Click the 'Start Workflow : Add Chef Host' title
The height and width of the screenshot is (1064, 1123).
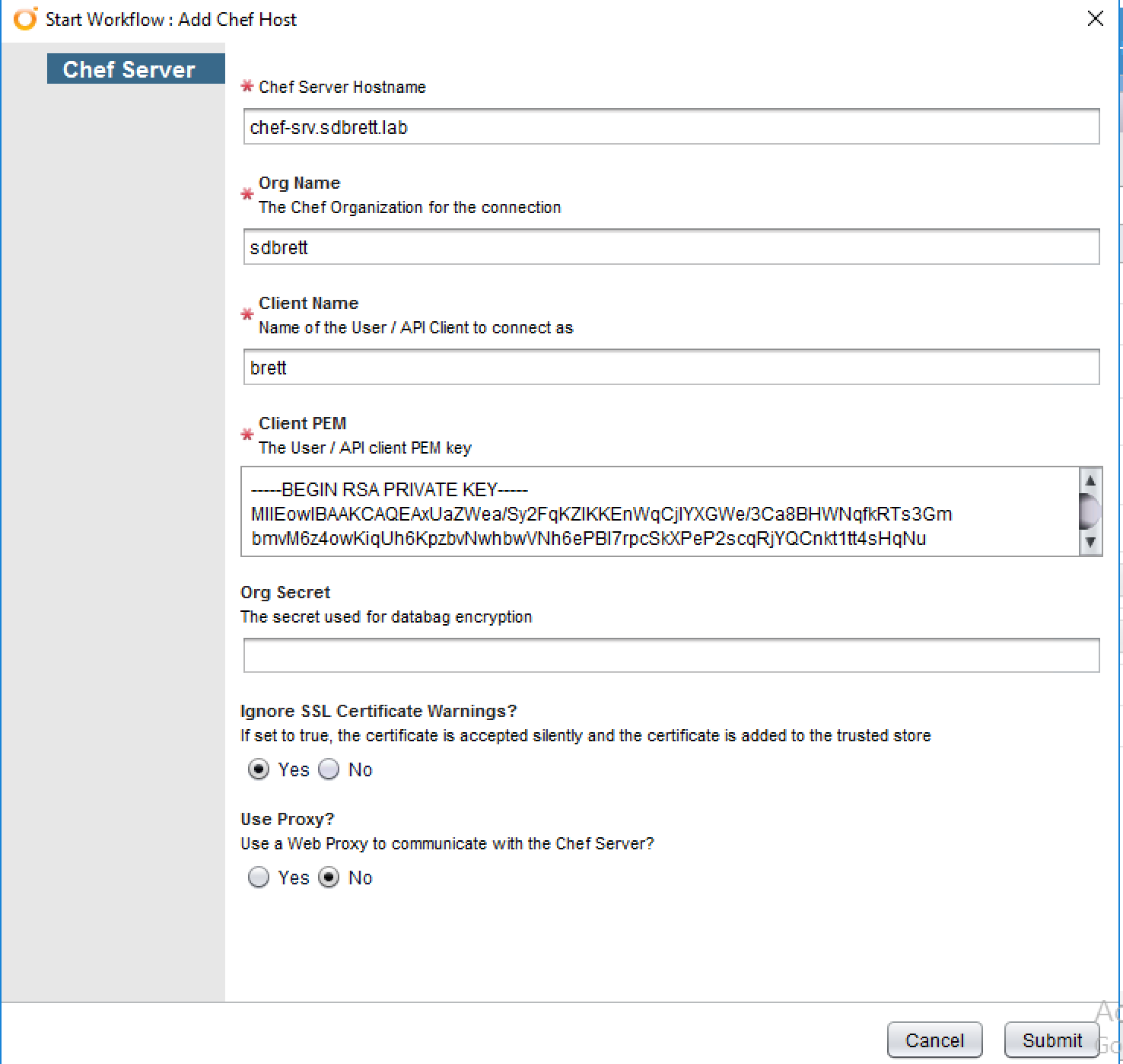point(171,20)
